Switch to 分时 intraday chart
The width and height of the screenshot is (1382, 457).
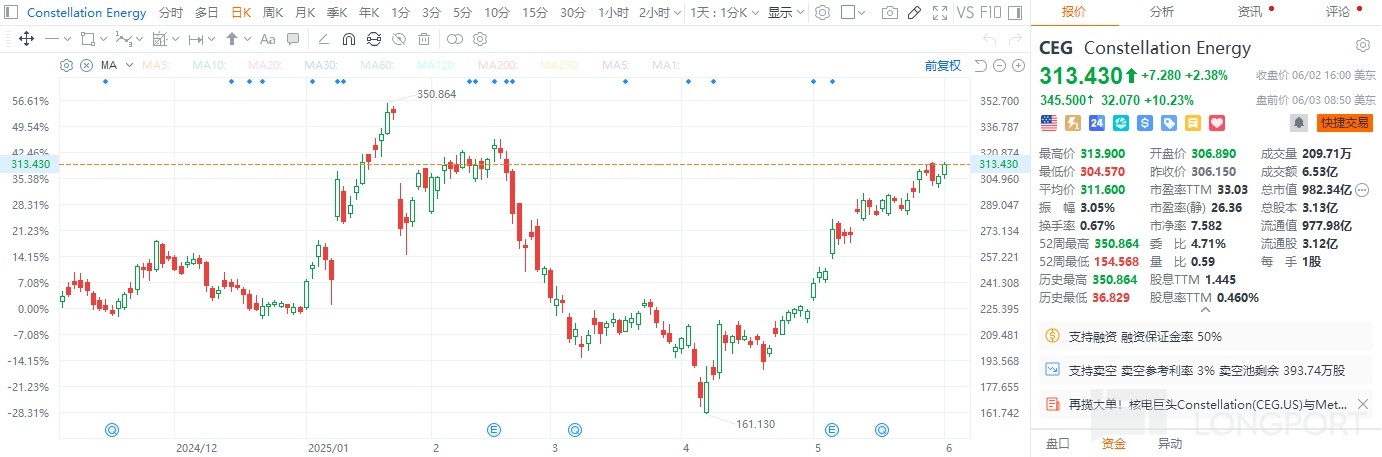coord(171,13)
